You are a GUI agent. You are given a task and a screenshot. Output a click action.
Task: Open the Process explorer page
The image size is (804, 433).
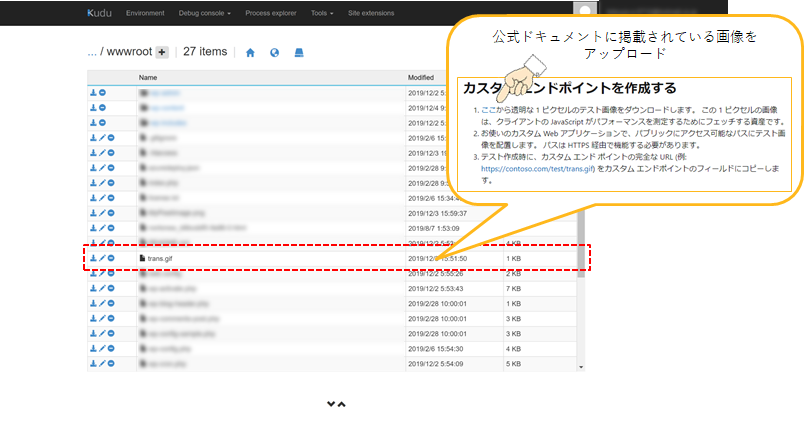271,13
